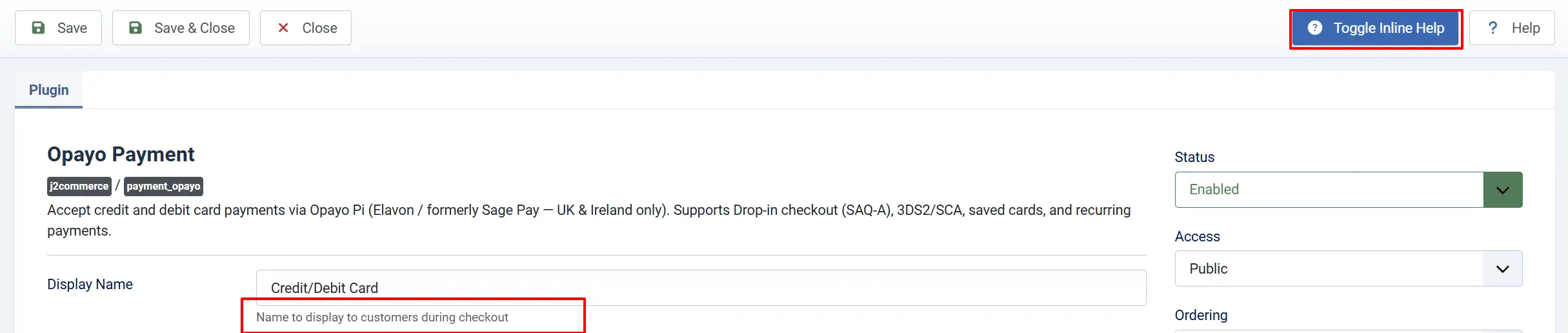Image resolution: width=1568 pixels, height=333 pixels.
Task: Expand the green Status dropdown arrow
Action: pos(1503,190)
